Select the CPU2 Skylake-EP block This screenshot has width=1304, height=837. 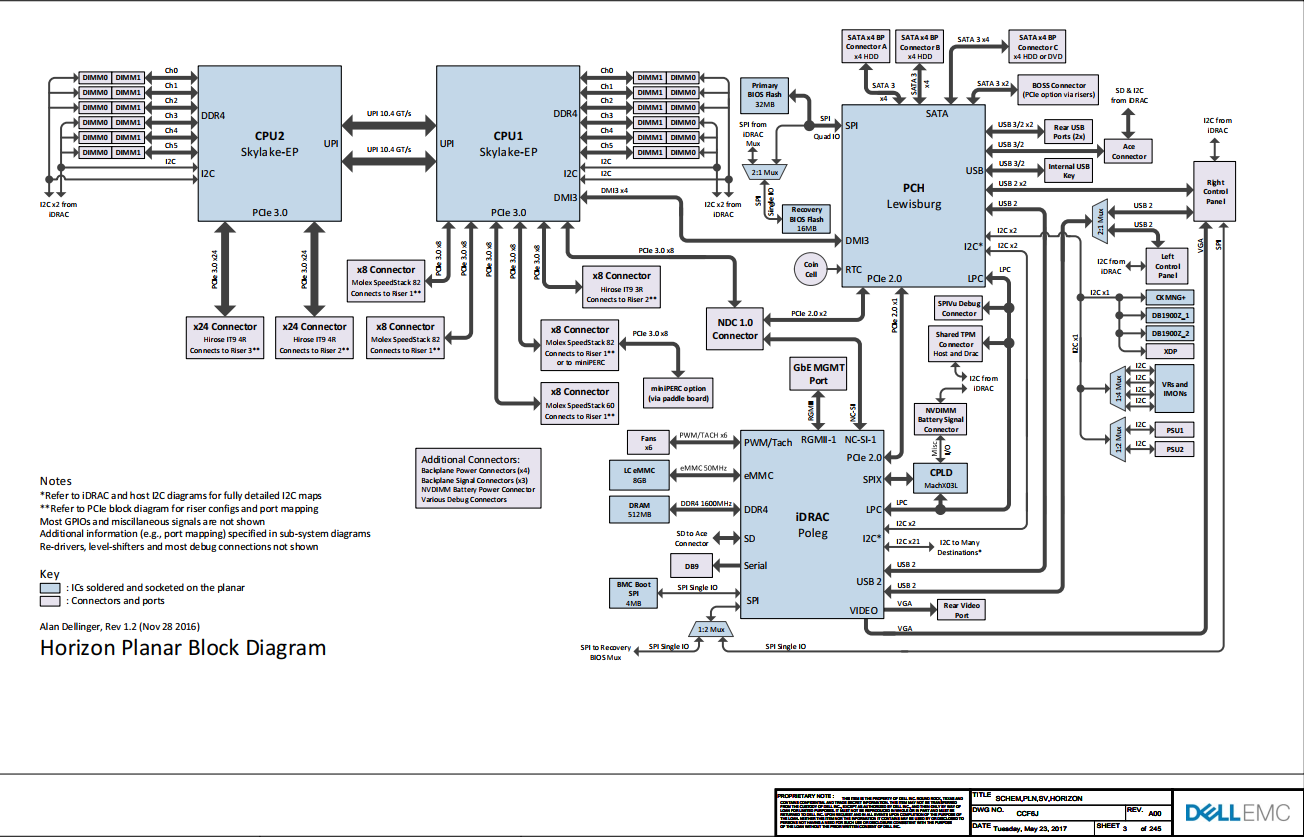(x=269, y=142)
